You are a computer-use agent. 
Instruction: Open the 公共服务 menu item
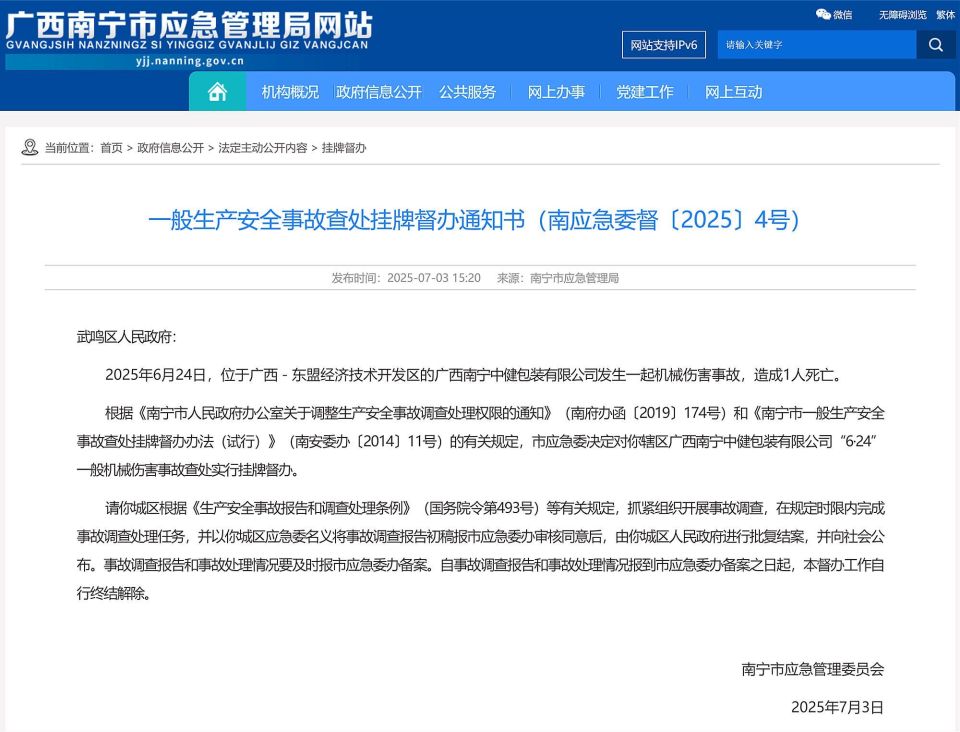(x=468, y=92)
